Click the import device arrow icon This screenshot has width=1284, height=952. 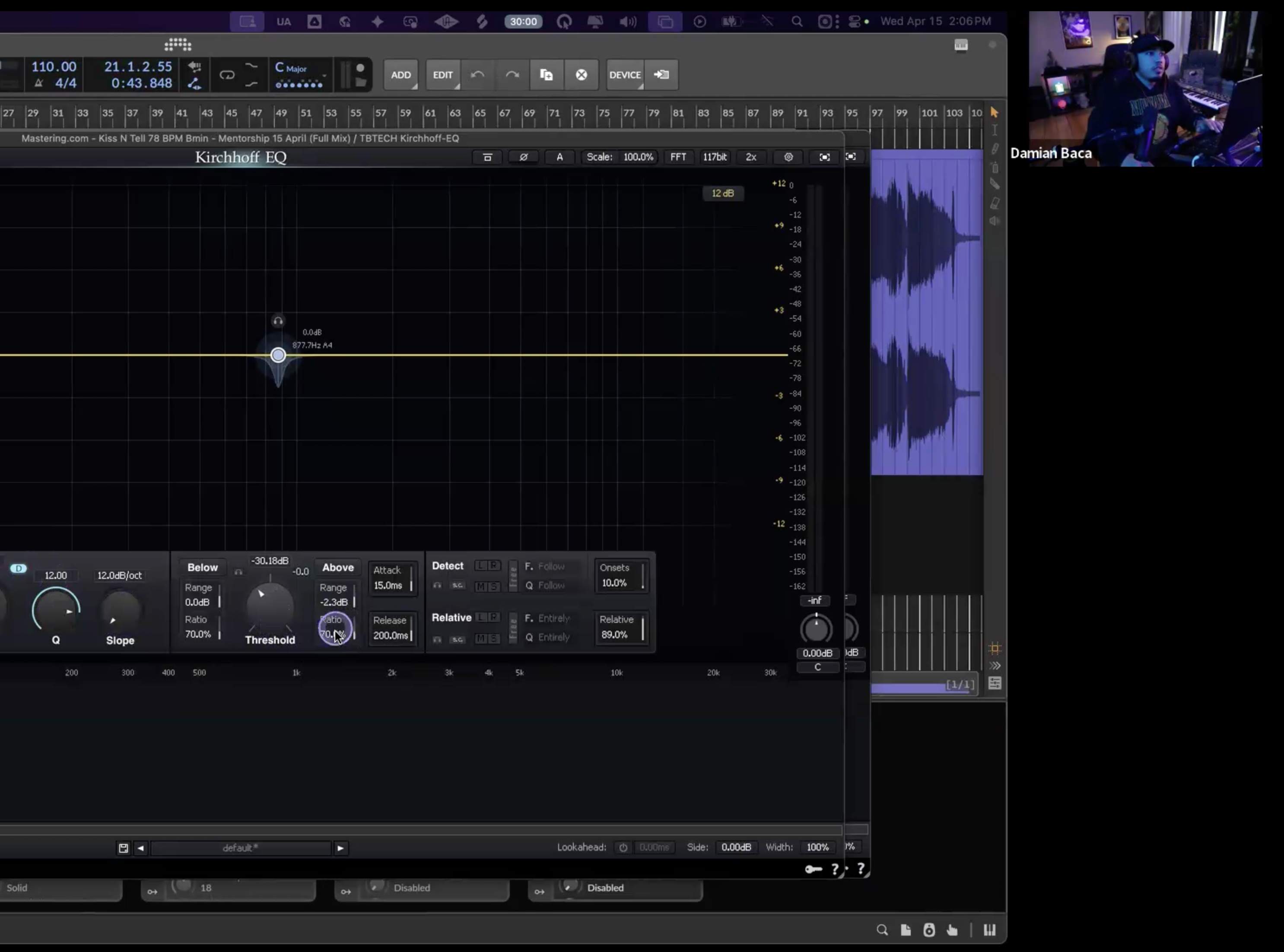click(661, 74)
